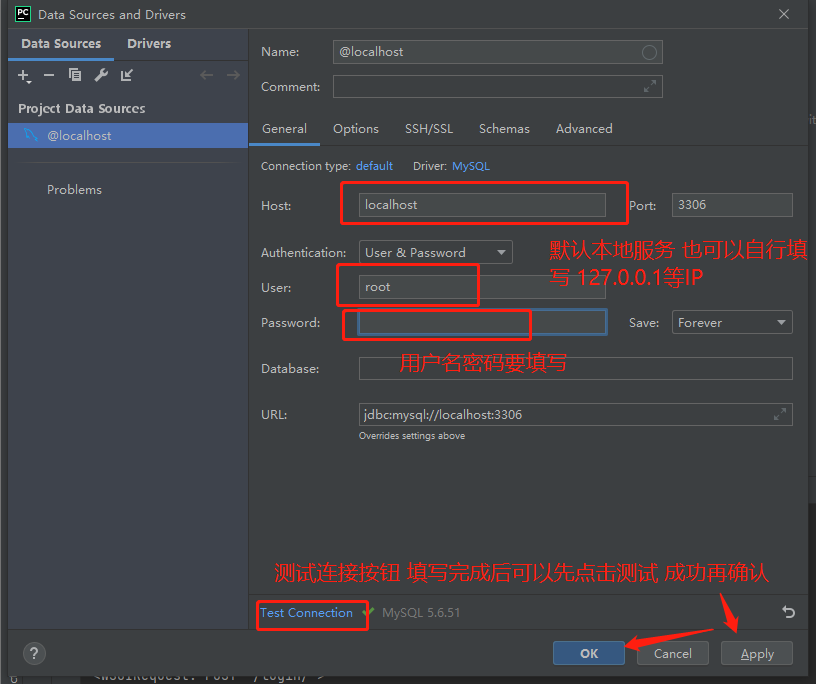Image resolution: width=816 pixels, height=684 pixels.
Task: Click the Database input field
Action: (x=576, y=369)
